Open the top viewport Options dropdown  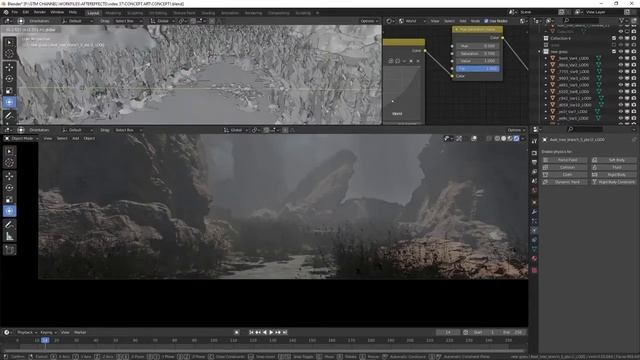369,21
